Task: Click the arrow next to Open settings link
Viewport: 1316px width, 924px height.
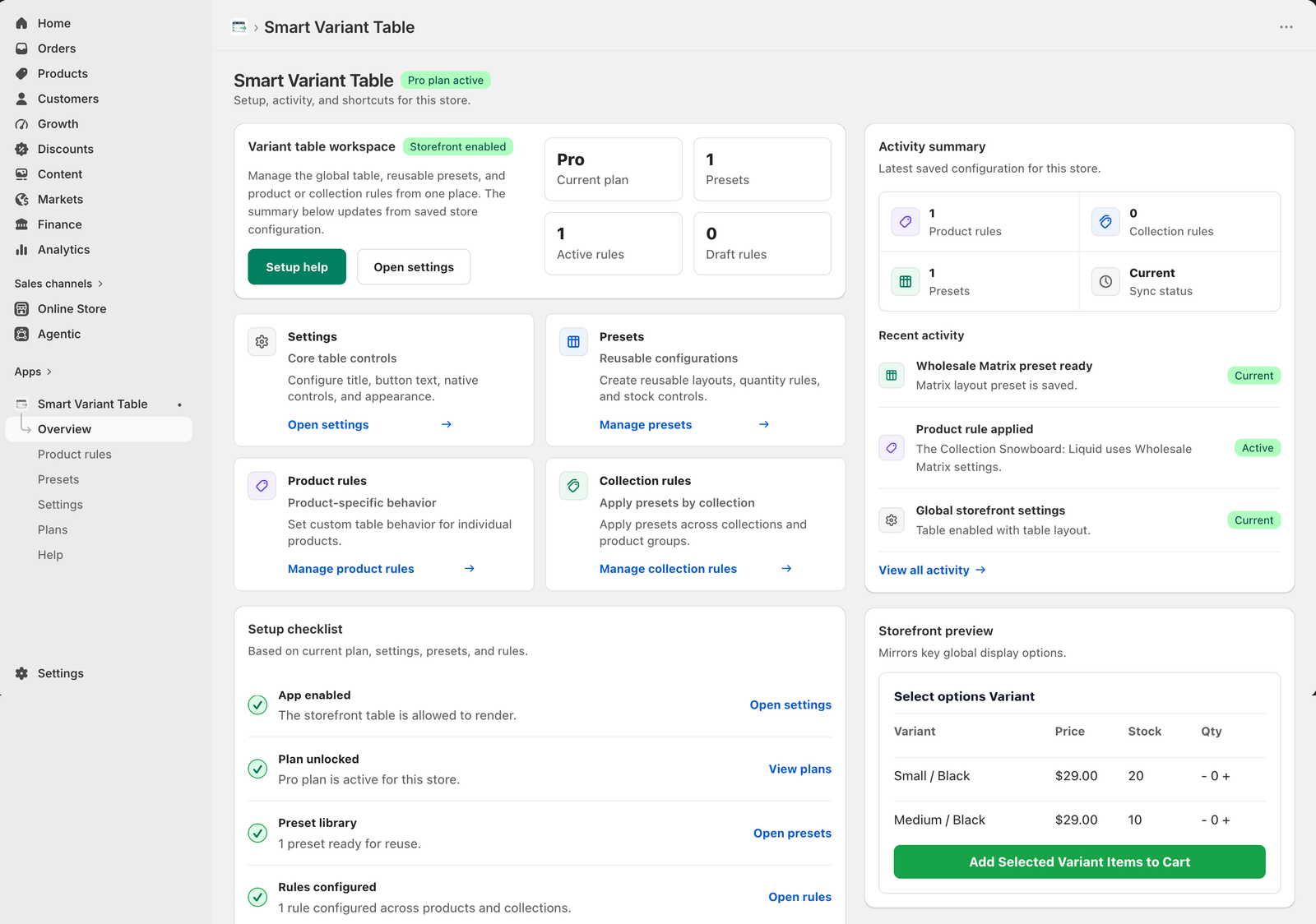Action: point(447,425)
